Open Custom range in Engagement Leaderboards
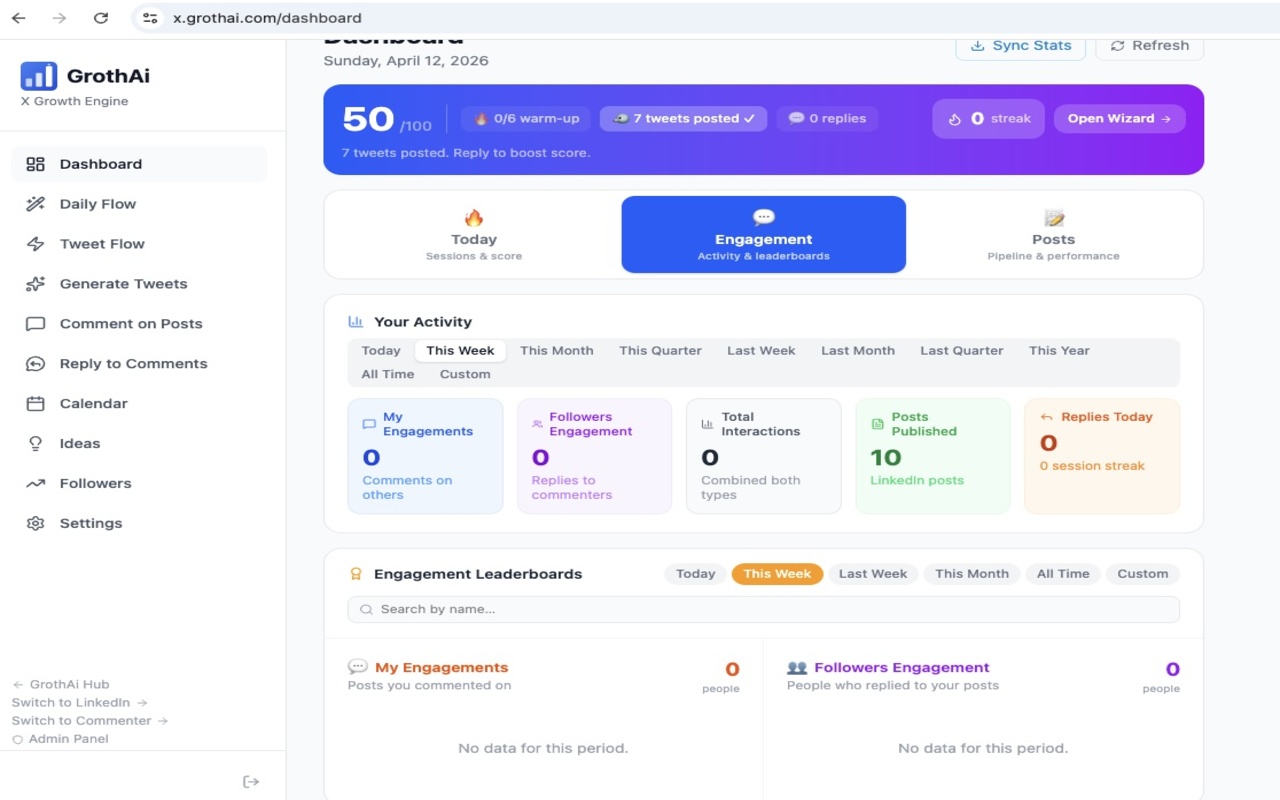The height and width of the screenshot is (800, 1280). [x=1142, y=574]
